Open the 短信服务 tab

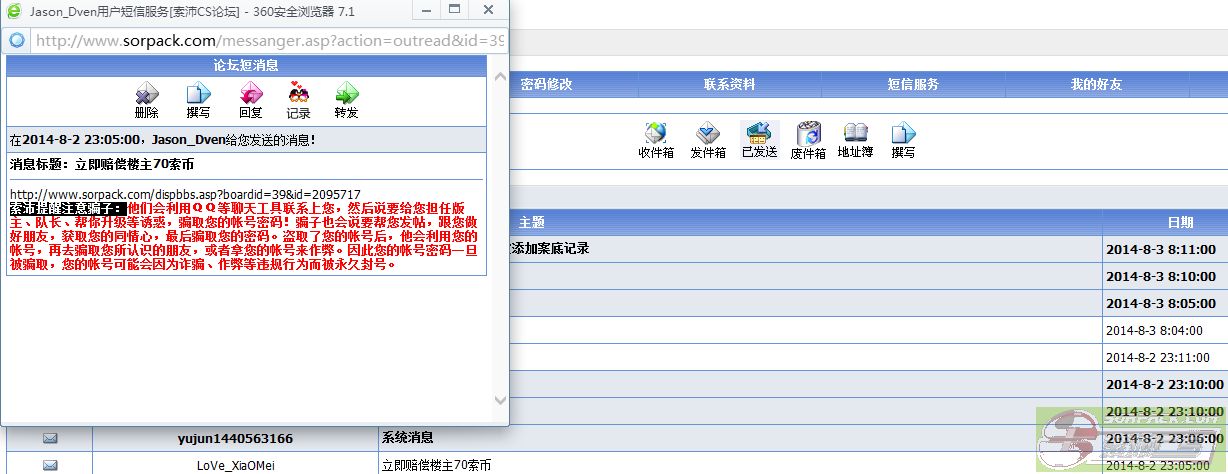click(x=913, y=85)
